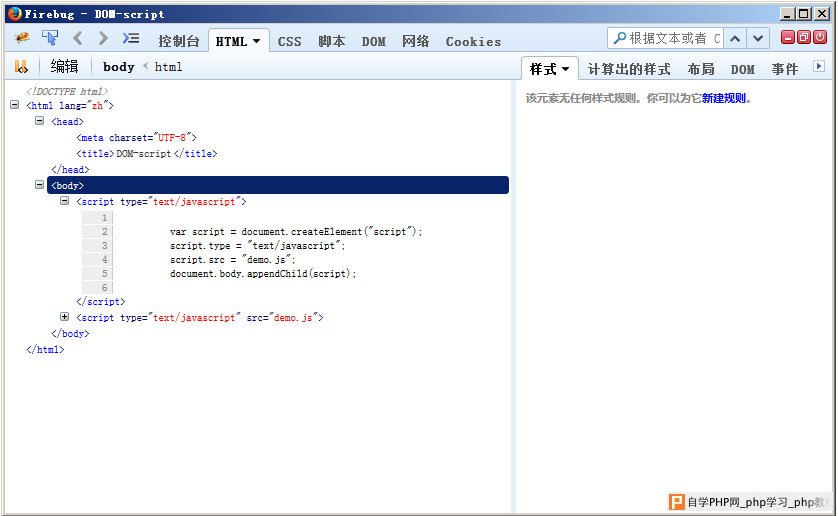This screenshot has height=516, width=838.
Task: Minimize Firebug with red minus icon
Action: tap(788, 37)
